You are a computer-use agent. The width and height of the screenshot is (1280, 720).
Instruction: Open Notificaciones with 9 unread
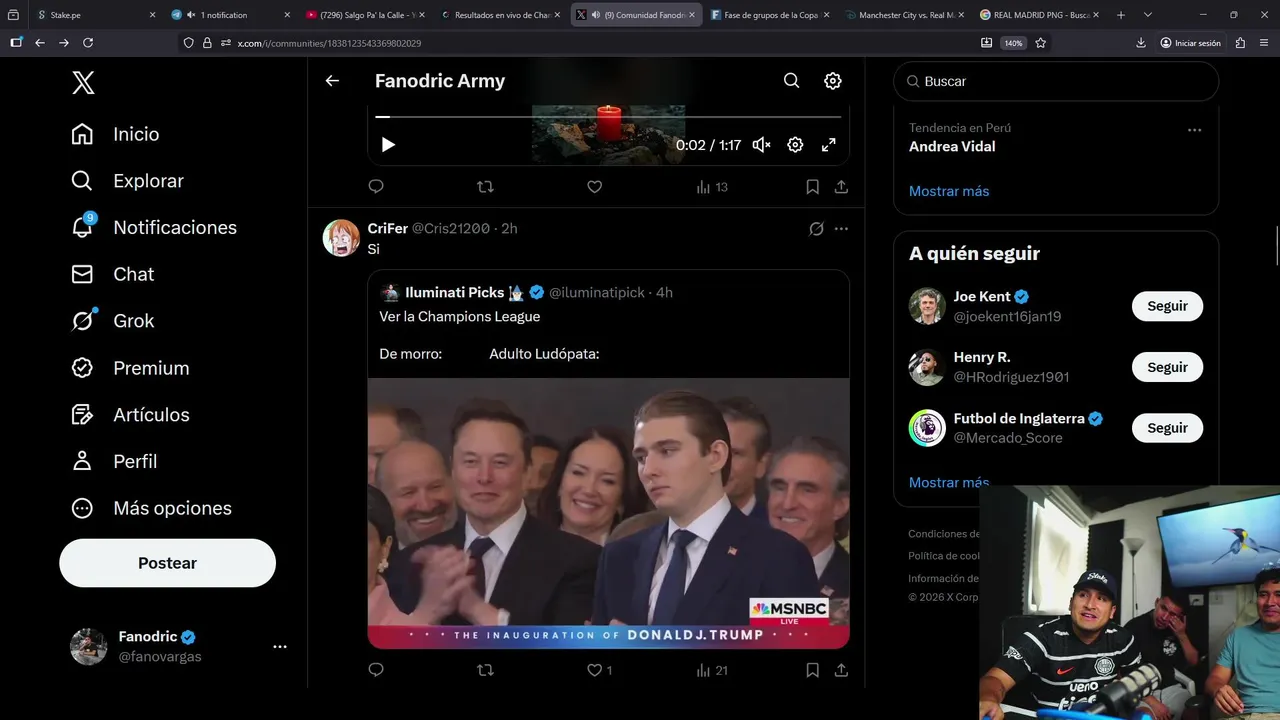click(x=153, y=227)
